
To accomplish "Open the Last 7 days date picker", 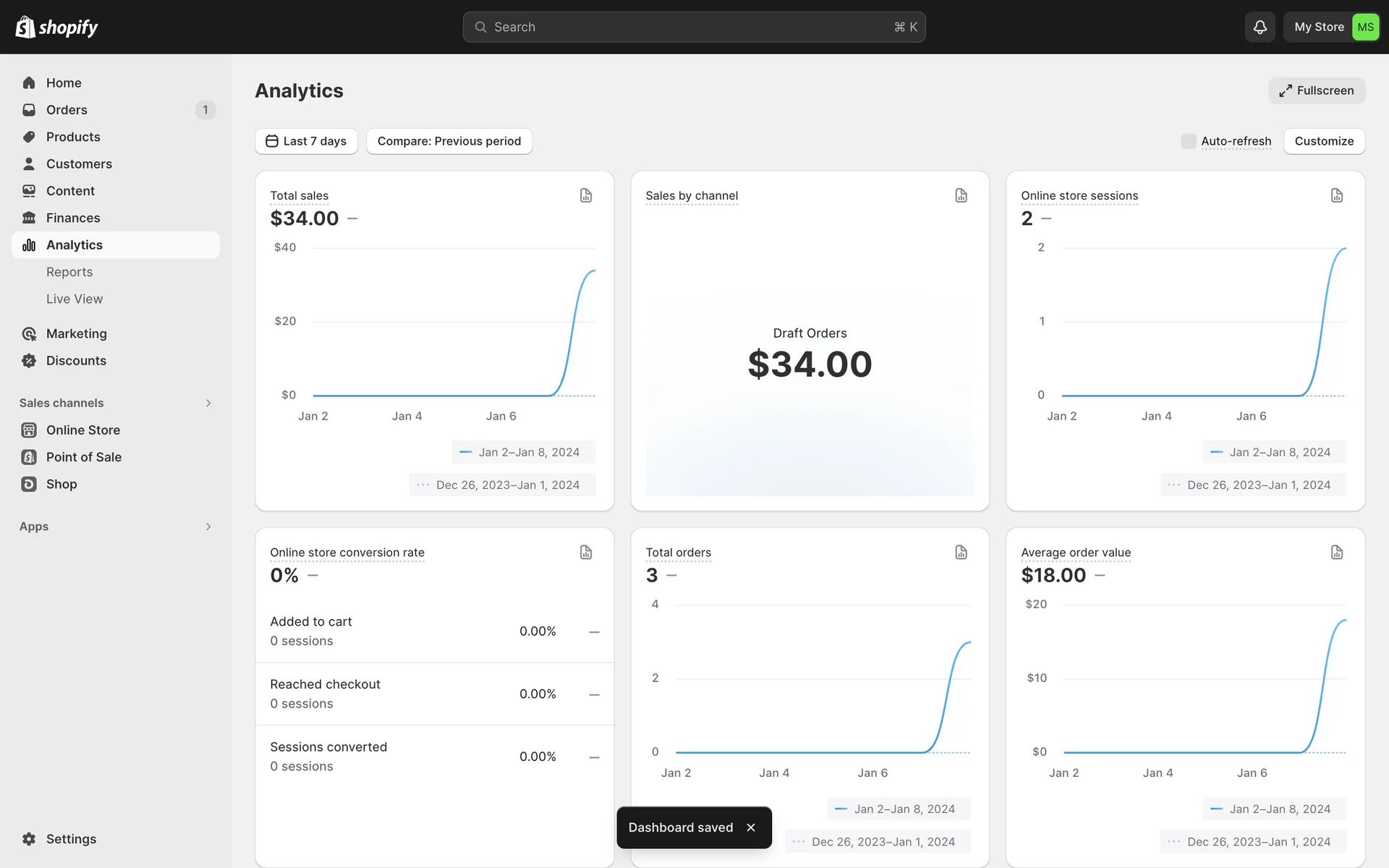I will click(306, 141).
